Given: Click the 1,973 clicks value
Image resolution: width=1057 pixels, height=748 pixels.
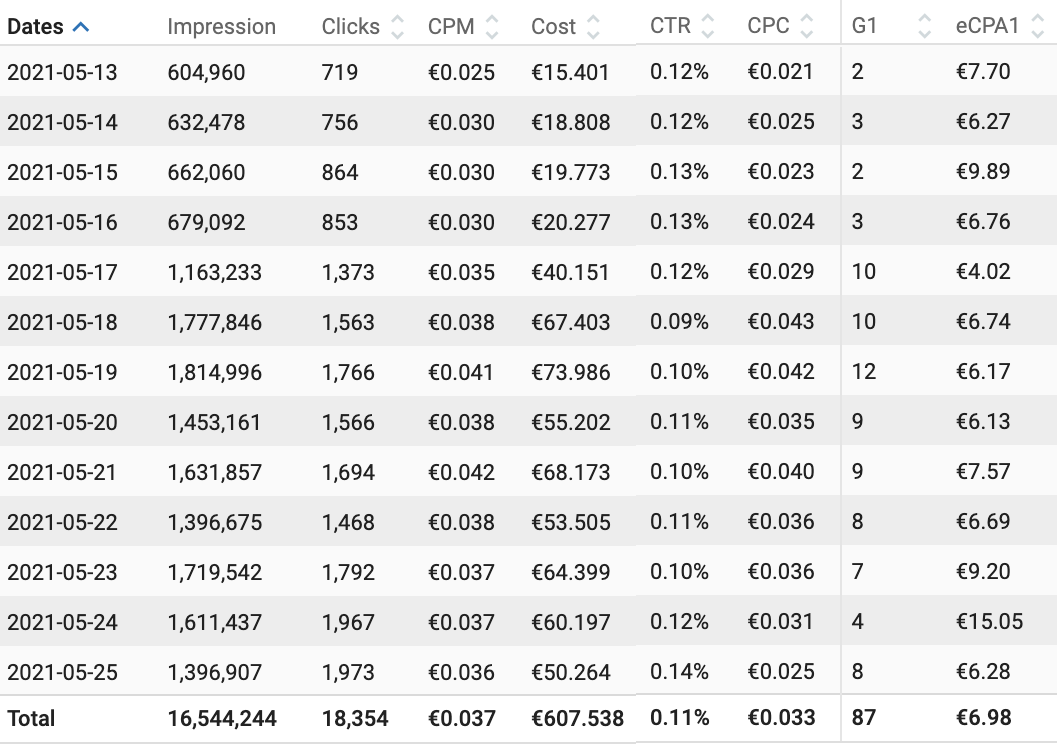Looking at the screenshot, I should click(347, 672).
